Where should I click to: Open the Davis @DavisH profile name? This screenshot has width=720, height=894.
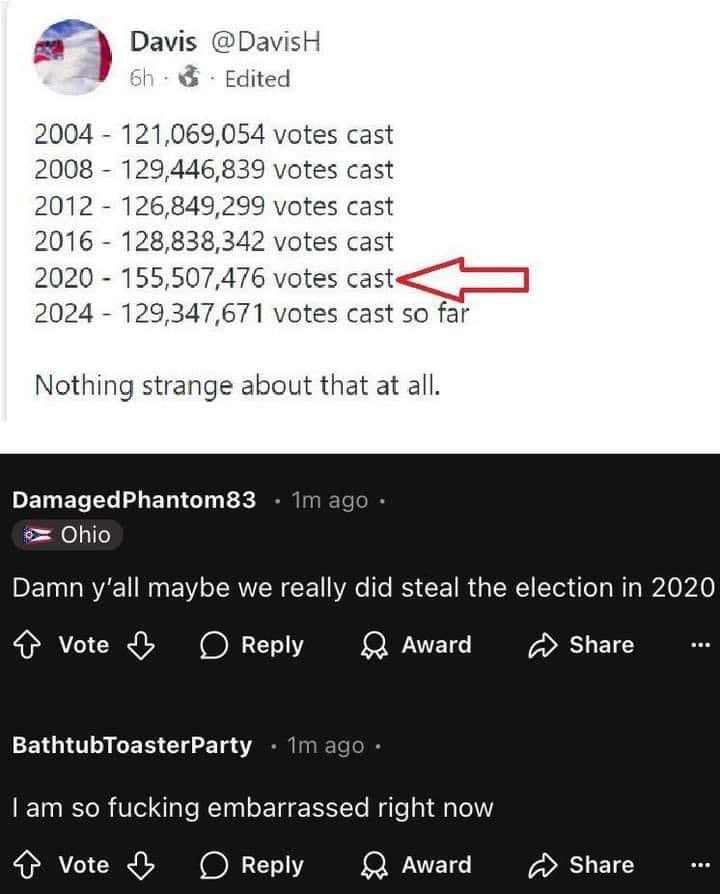(225, 42)
